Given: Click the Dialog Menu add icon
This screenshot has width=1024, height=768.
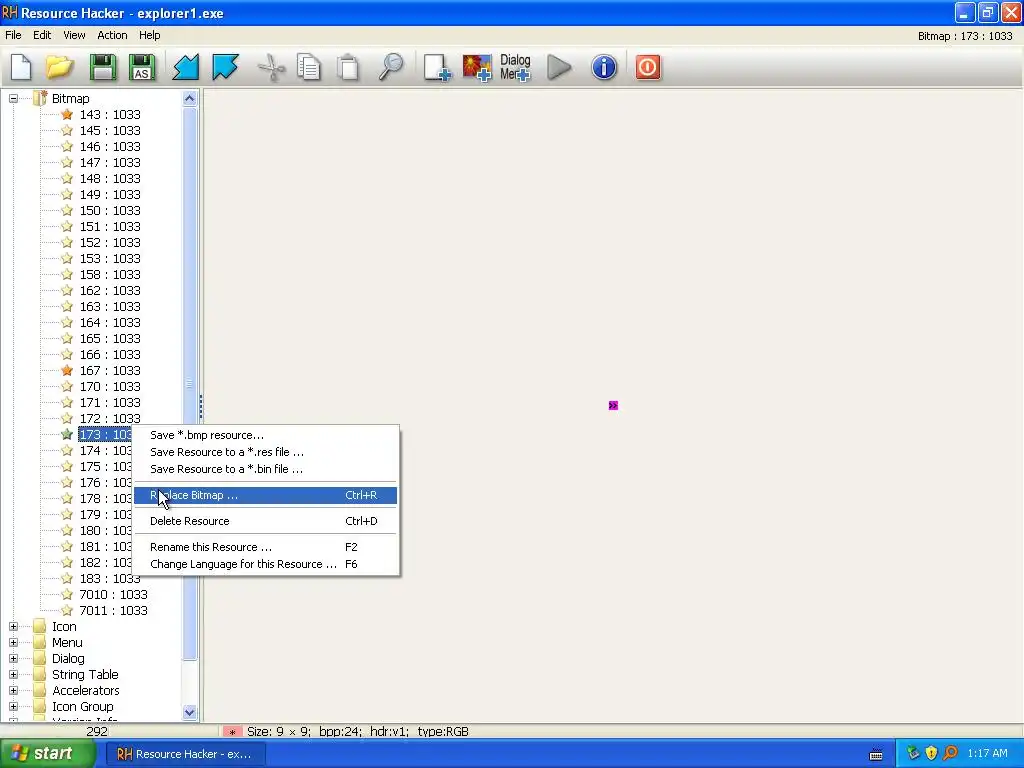Looking at the screenshot, I should coord(515,67).
